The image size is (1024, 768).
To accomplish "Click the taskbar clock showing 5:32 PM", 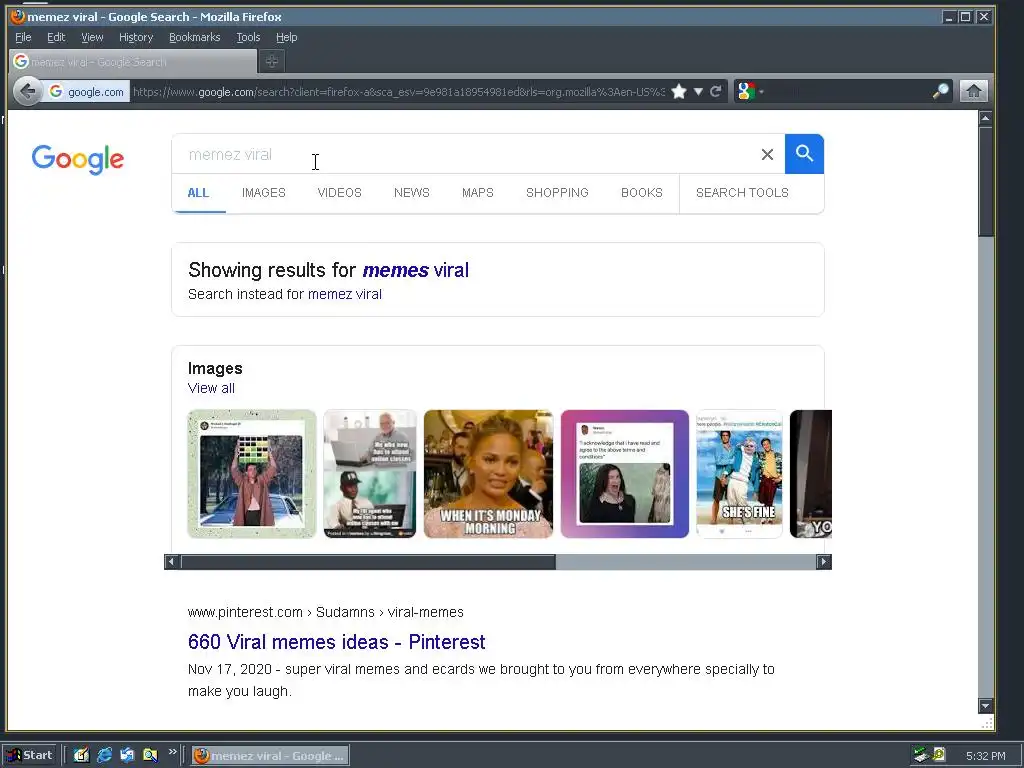I will pyautogui.click(x=985, y=756).
